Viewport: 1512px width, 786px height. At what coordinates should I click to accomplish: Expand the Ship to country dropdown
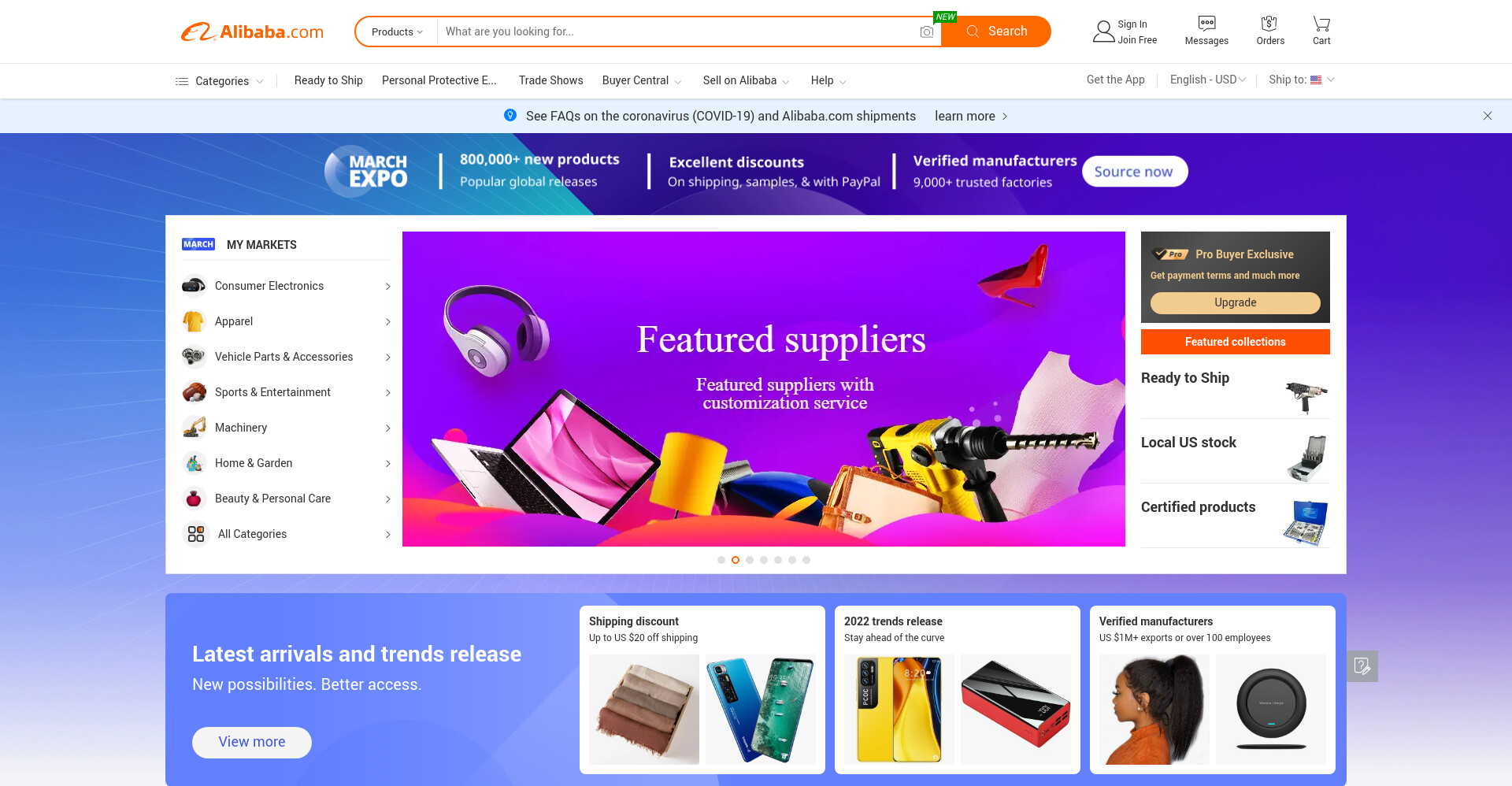[1302, 80]
